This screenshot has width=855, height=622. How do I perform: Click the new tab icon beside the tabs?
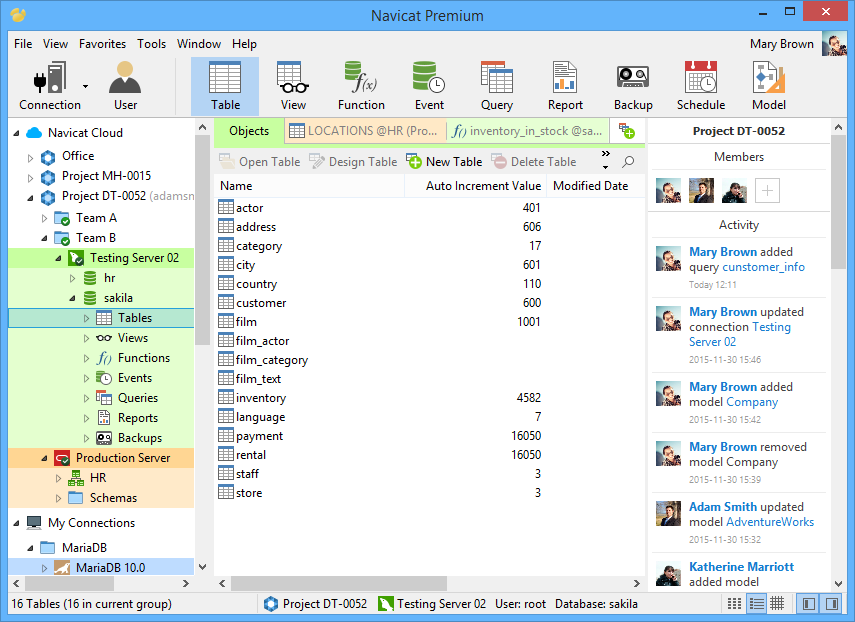(627, 131)
